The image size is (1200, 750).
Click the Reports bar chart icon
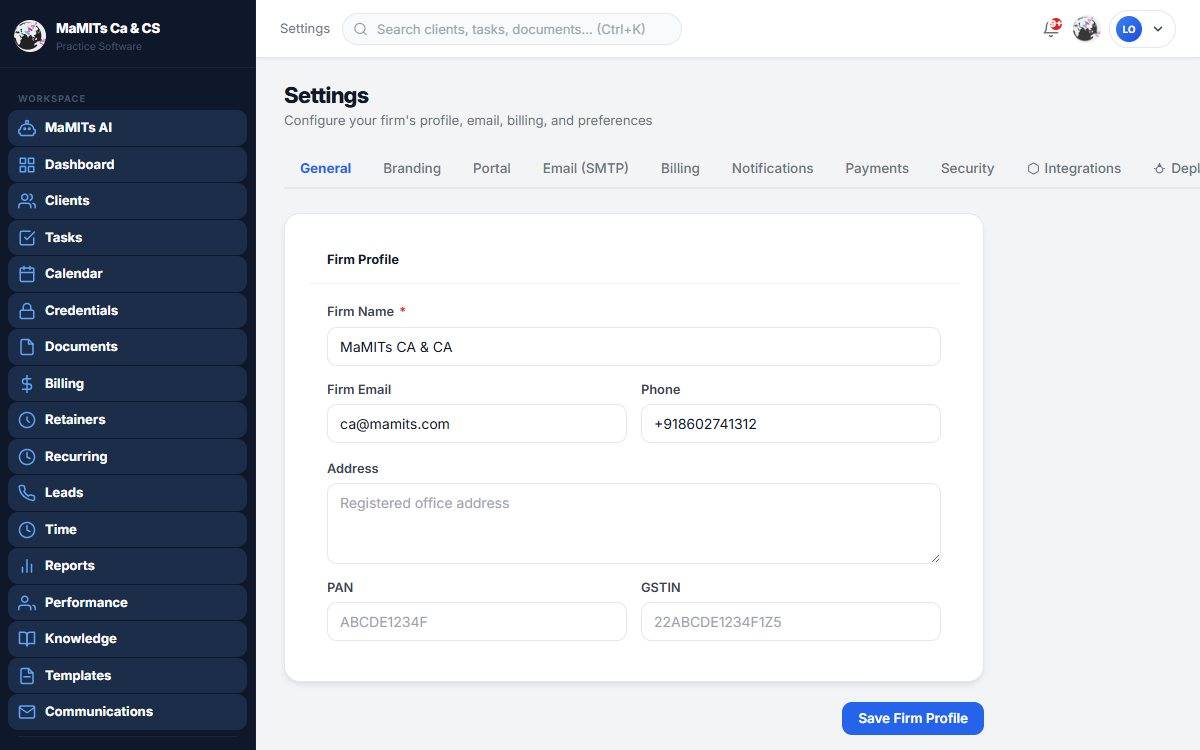click(x=27, y=566)
